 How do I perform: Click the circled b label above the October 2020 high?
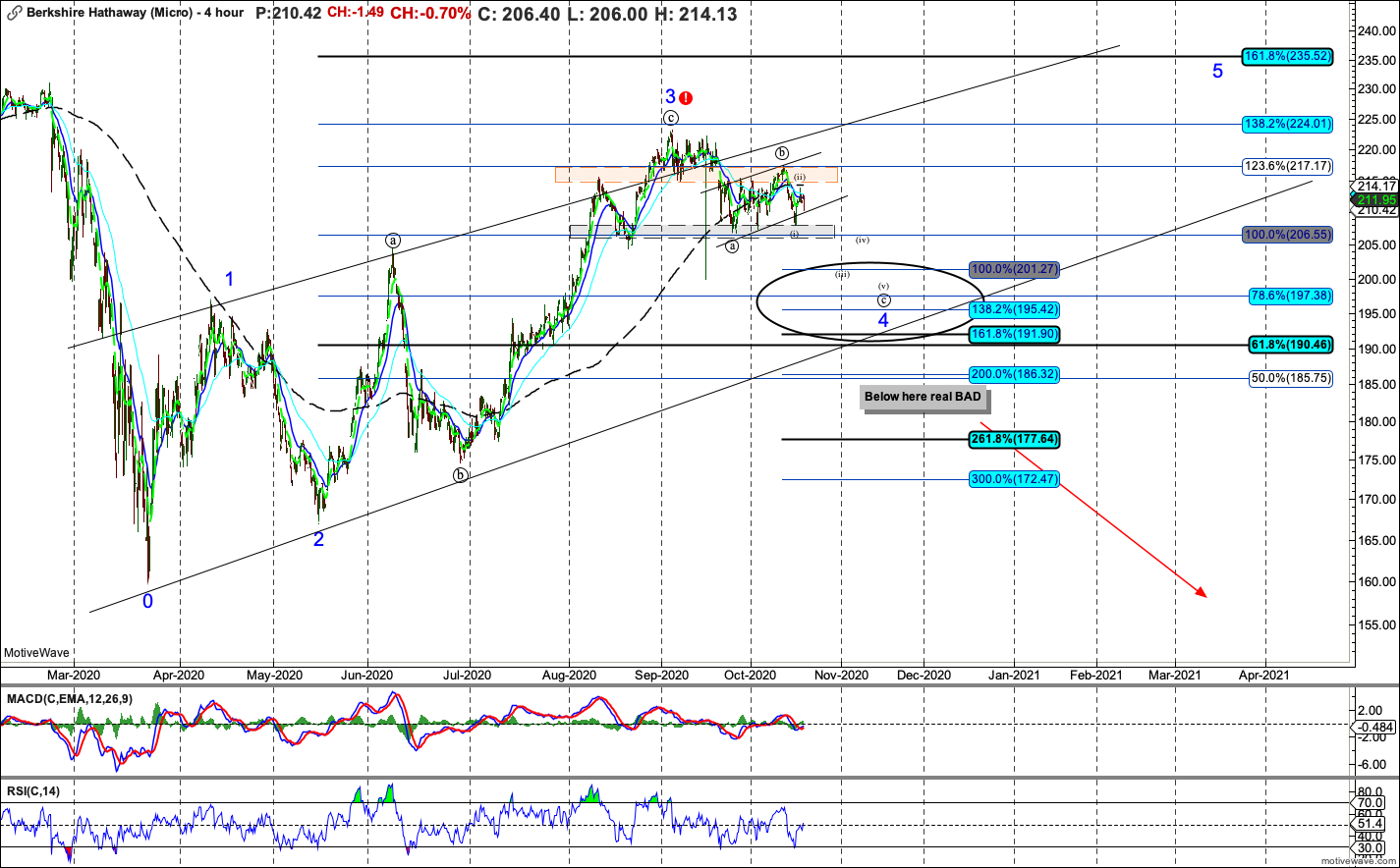(x=783, y=152)
